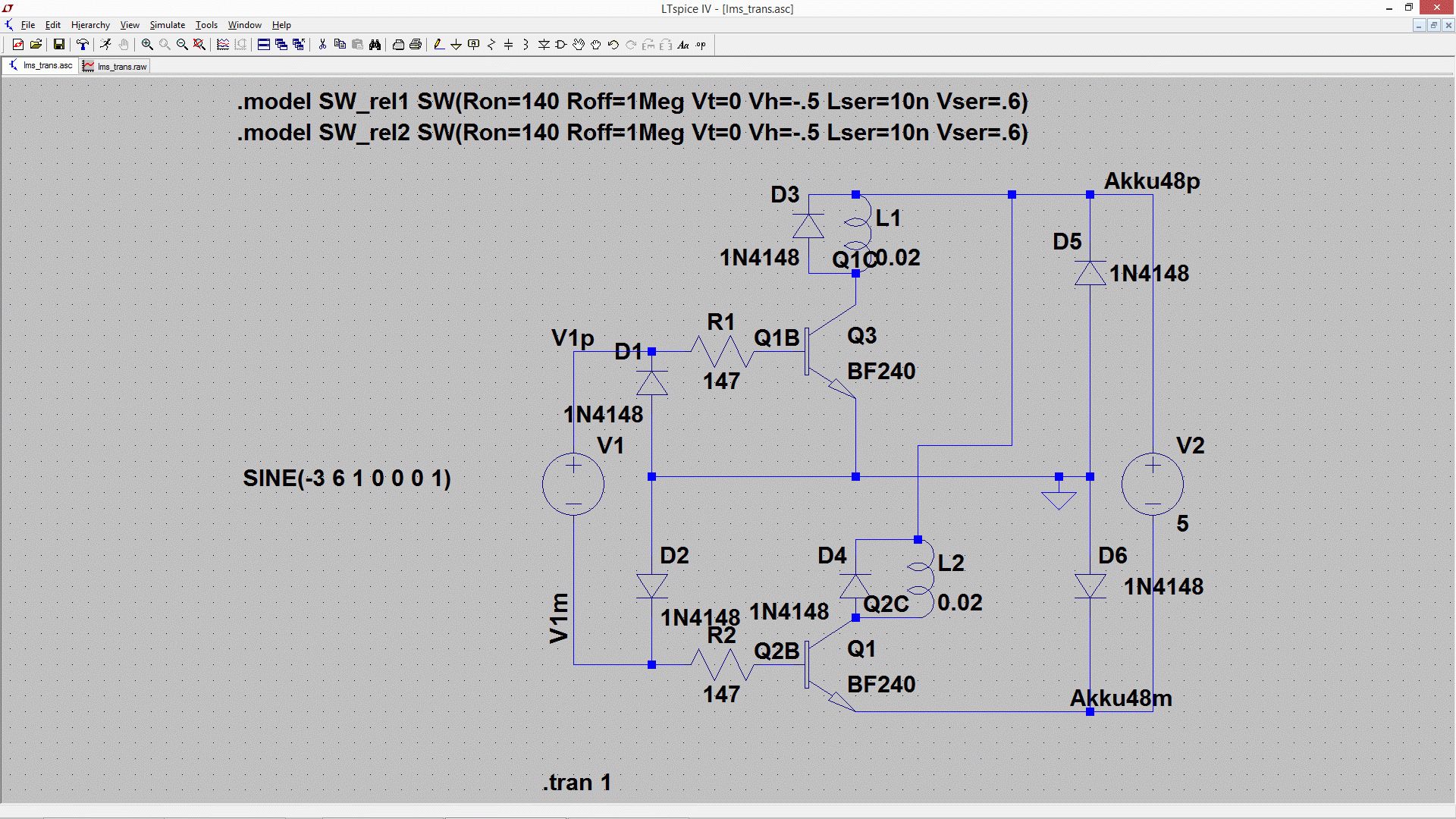This screenshot has width=1456, height=819.
Task: Click the Zoom In magnifier icon
Action: coord(147,45)
